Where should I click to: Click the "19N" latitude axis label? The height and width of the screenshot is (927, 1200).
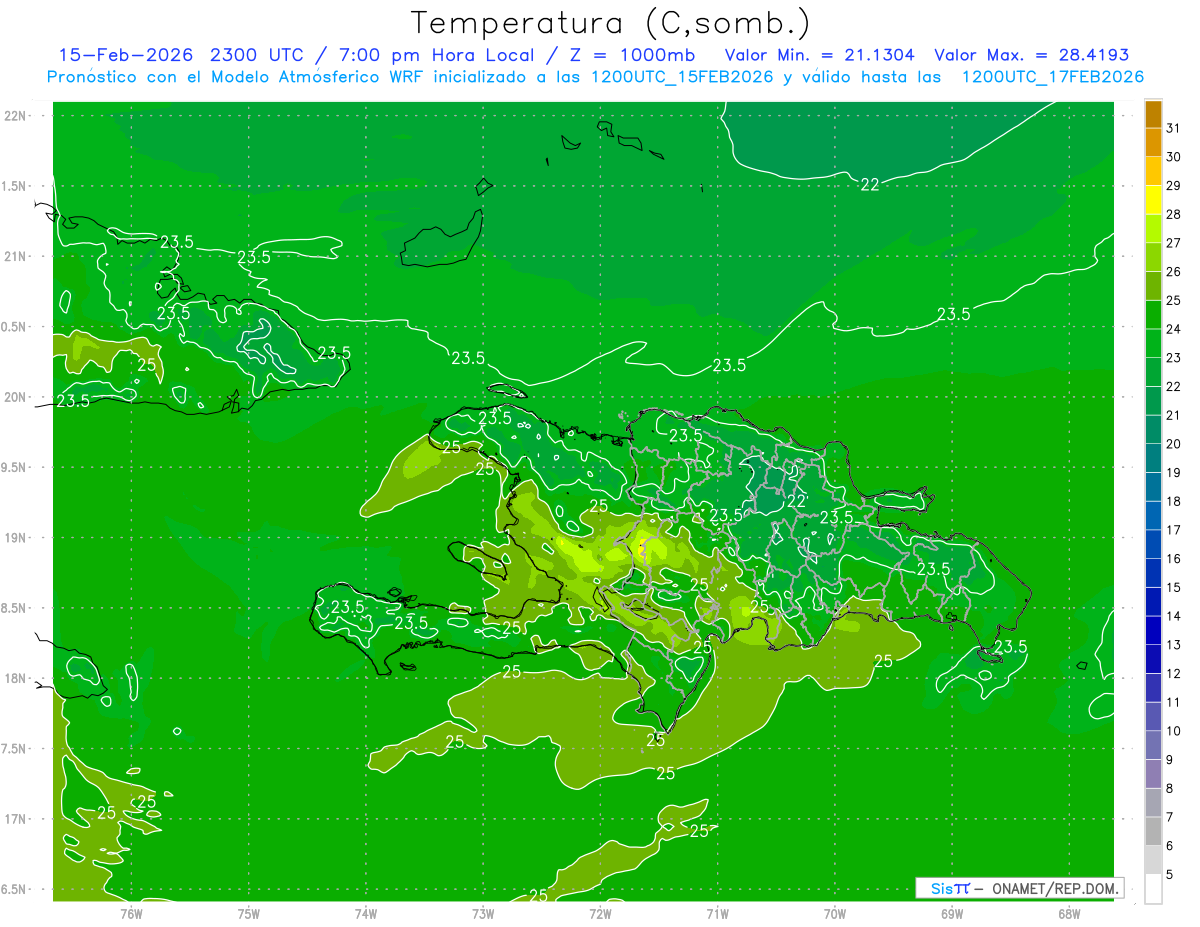(14, 539)
